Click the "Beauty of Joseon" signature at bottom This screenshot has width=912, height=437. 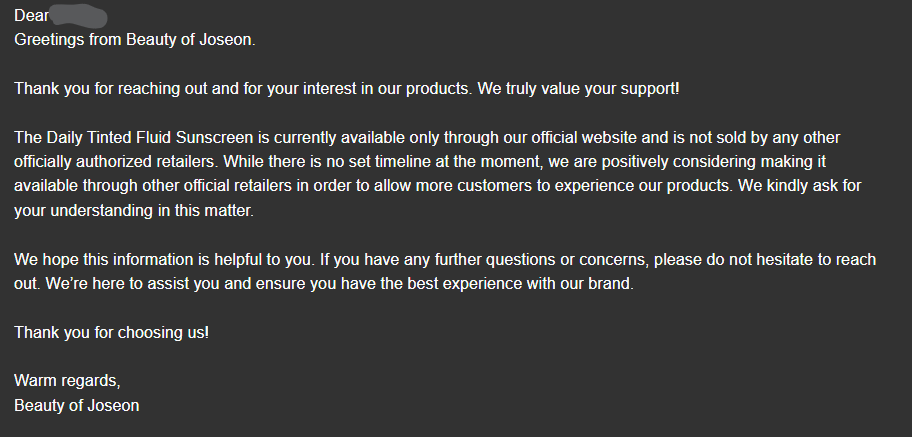[x=77, y=406]
